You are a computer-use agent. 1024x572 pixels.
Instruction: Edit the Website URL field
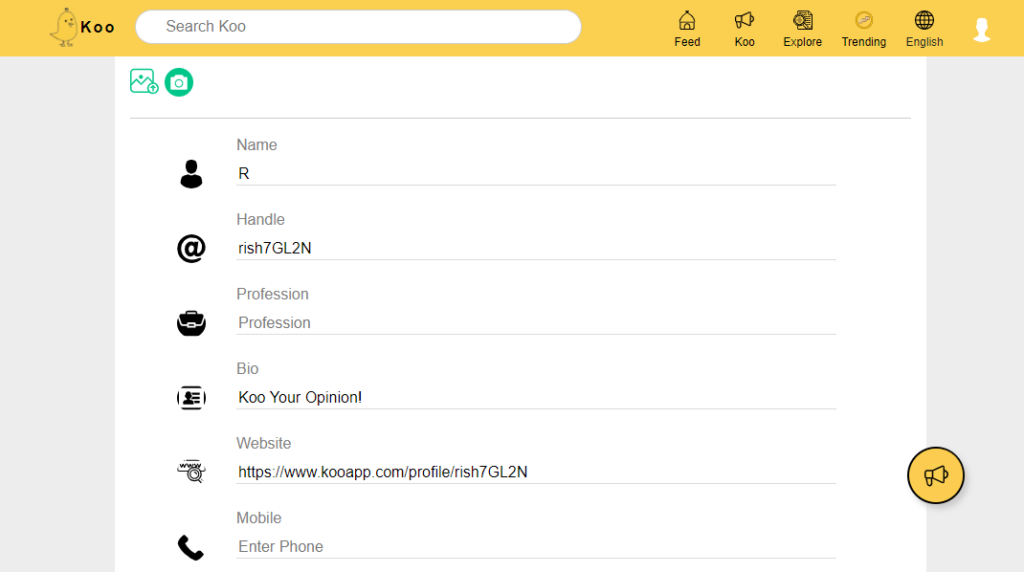[x=535, y=472]
